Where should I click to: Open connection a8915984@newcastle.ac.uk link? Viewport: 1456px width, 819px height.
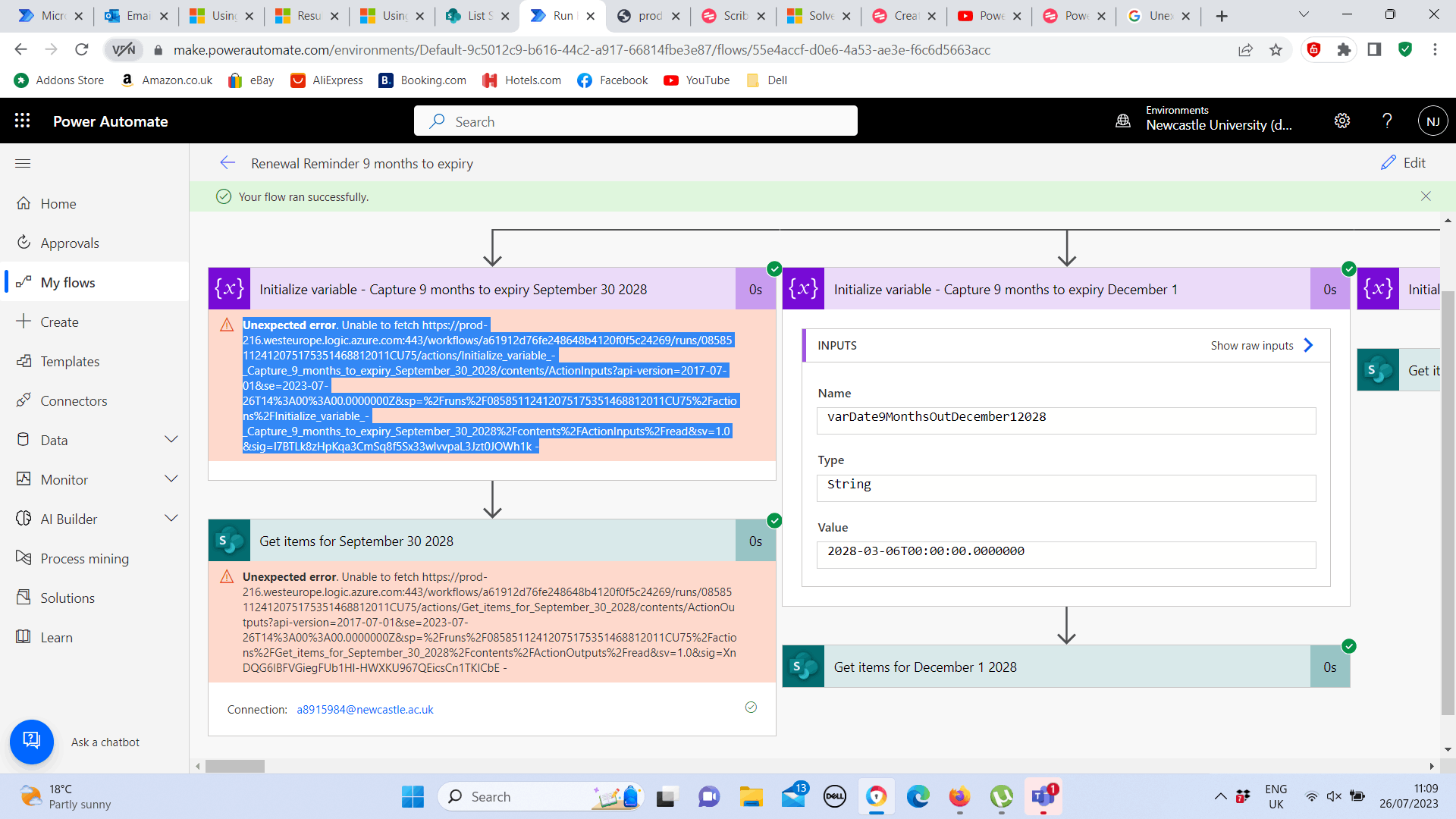click(x=365, y=710)
